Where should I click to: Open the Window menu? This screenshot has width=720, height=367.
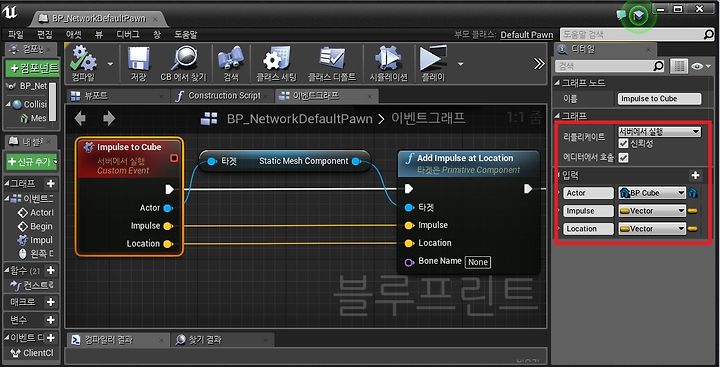point(157,34)
